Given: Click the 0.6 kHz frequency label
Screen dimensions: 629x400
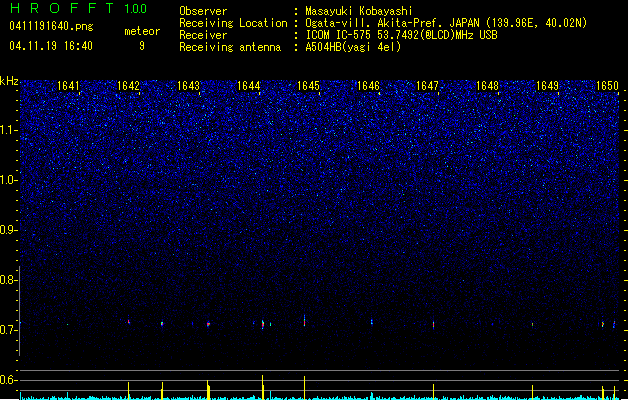Looking at the screenshot, I should click(x=9, y=380).
